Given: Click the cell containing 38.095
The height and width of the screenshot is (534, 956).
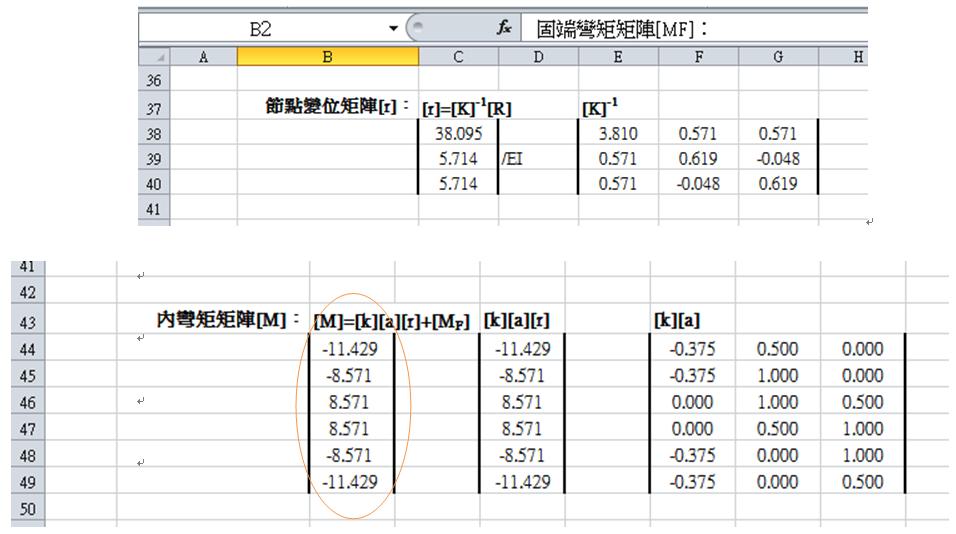Looking at the screenshot, I should 458,133.
